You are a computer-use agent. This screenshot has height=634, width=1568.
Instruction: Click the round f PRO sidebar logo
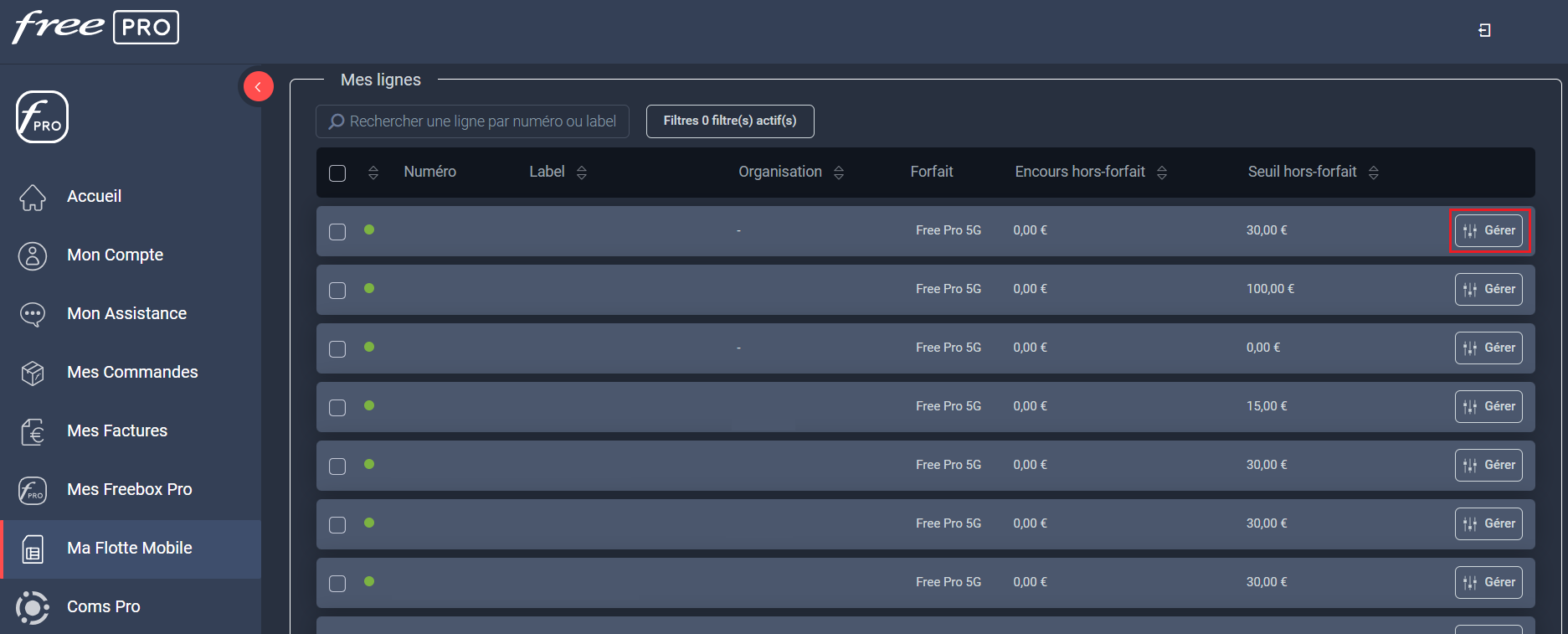pyautogui.click(x=42, y=116)
